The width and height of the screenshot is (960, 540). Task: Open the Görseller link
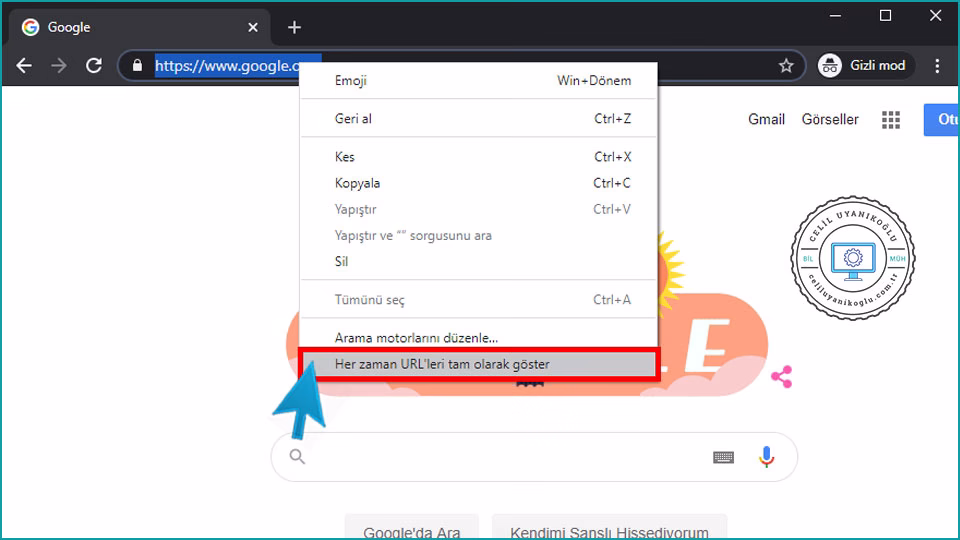click(x=830, y=119)
